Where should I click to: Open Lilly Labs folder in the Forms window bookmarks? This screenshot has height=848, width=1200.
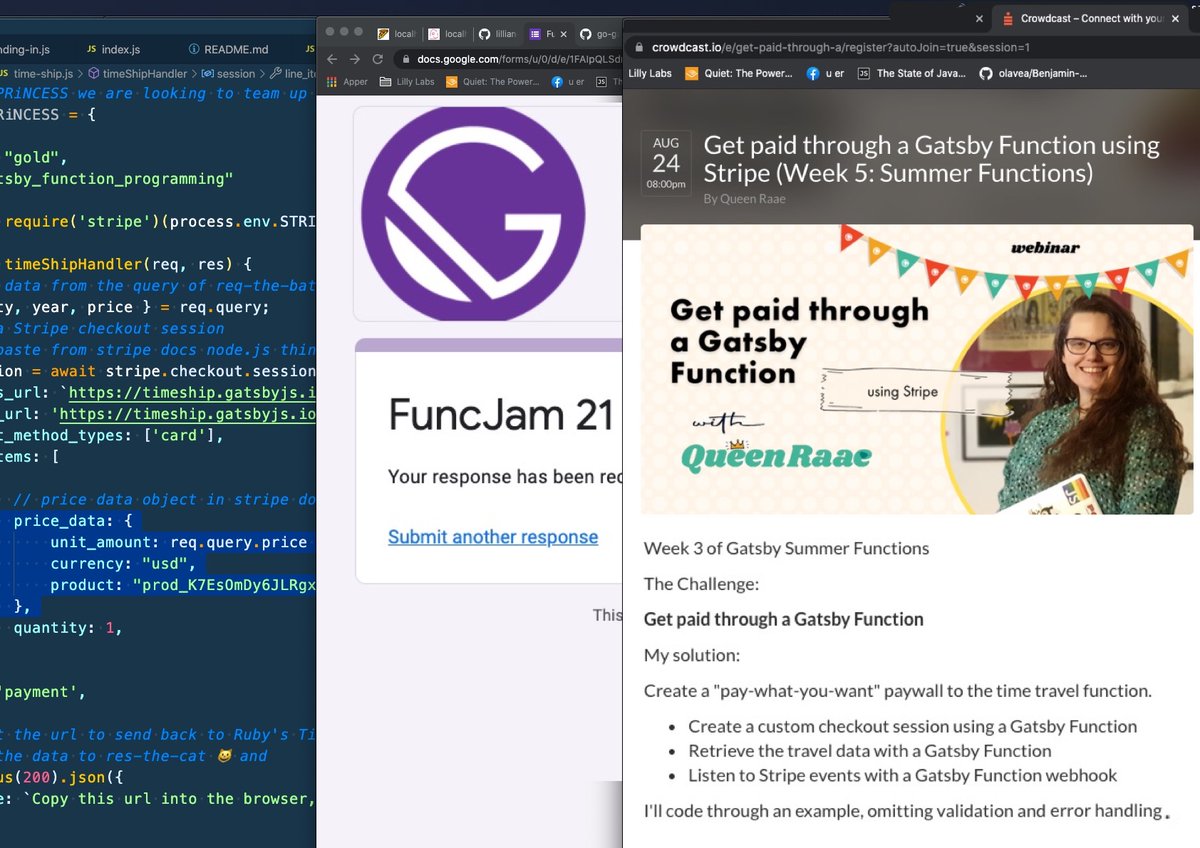pos(408,82)
